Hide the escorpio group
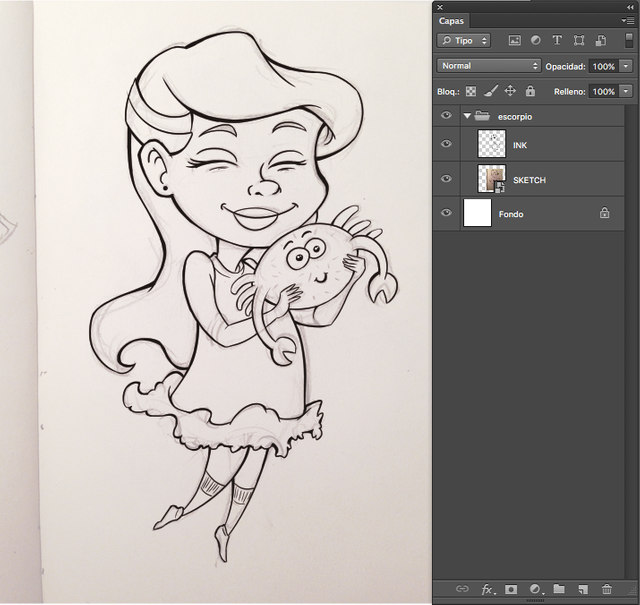Screen dimensions: 640x605 [x=446, y=116]
